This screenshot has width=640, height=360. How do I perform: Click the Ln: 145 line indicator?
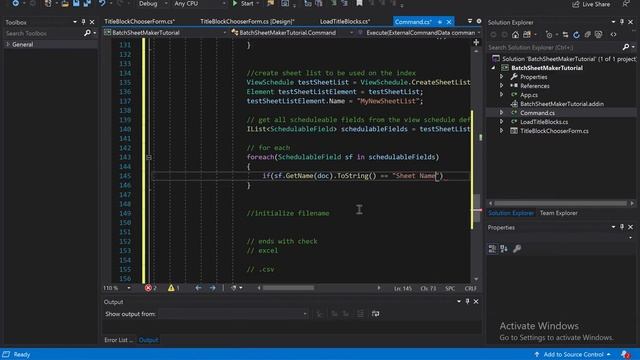pyautogui.click(x=403, y=289)
